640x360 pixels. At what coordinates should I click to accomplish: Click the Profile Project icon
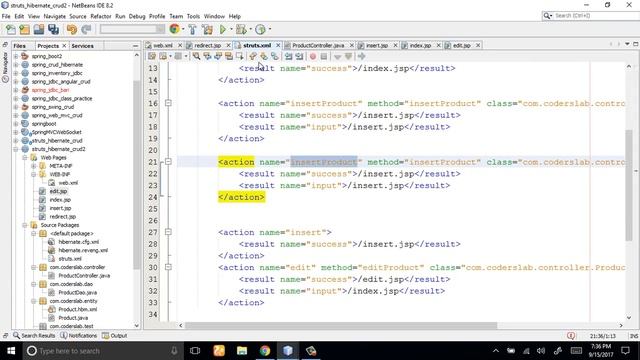(x=260, y=29)
